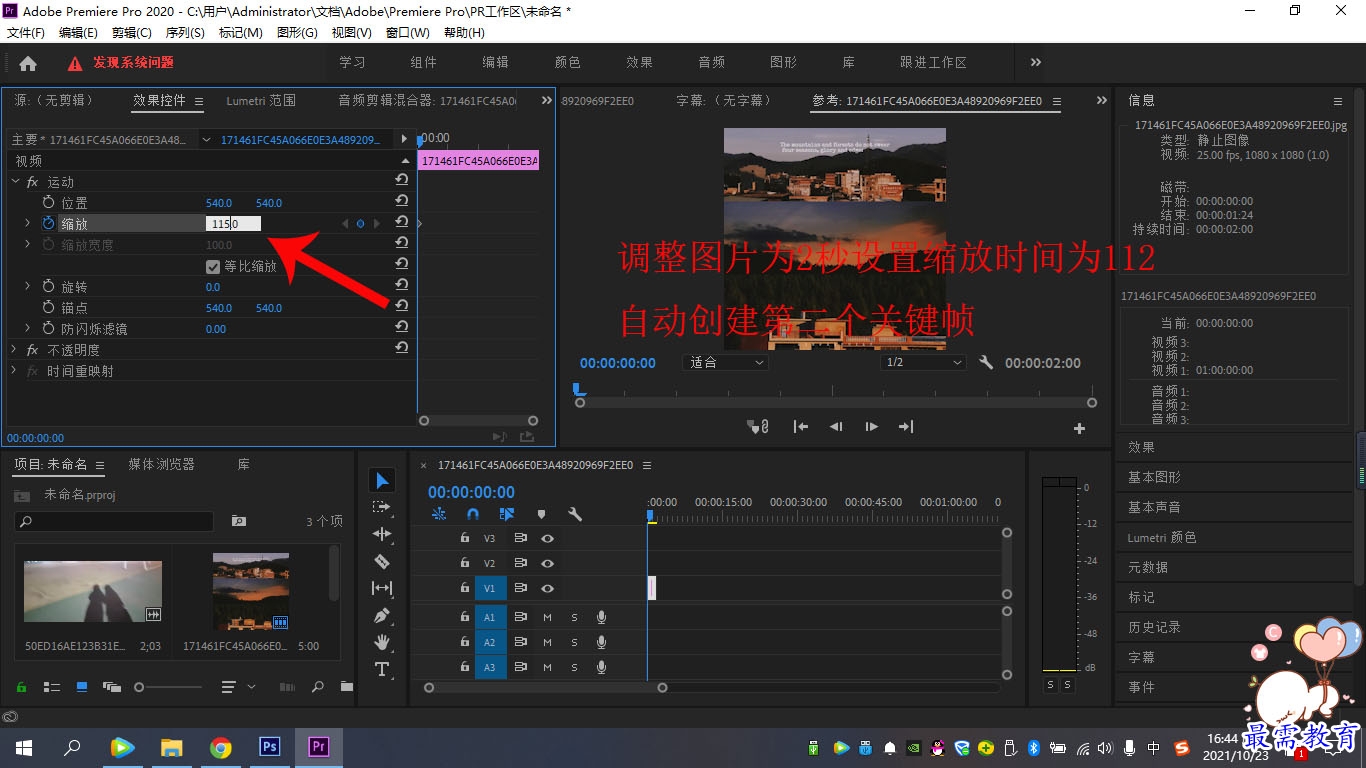
Task: Toggle timeline snap magnet icon
Action: click(x=473, y=514)
